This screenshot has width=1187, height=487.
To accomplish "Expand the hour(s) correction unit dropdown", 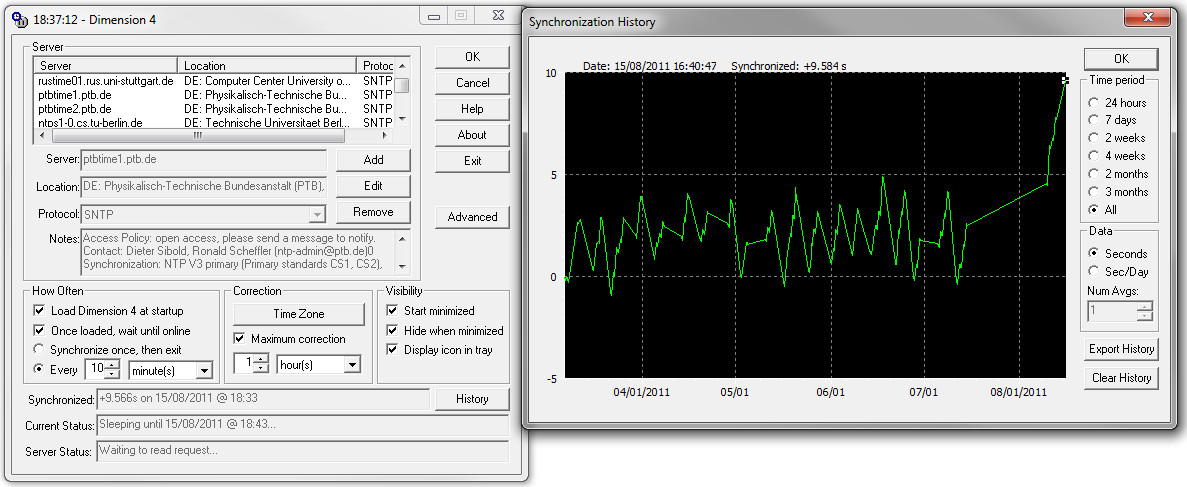I will pyautogui.click(x=351, y=365).
